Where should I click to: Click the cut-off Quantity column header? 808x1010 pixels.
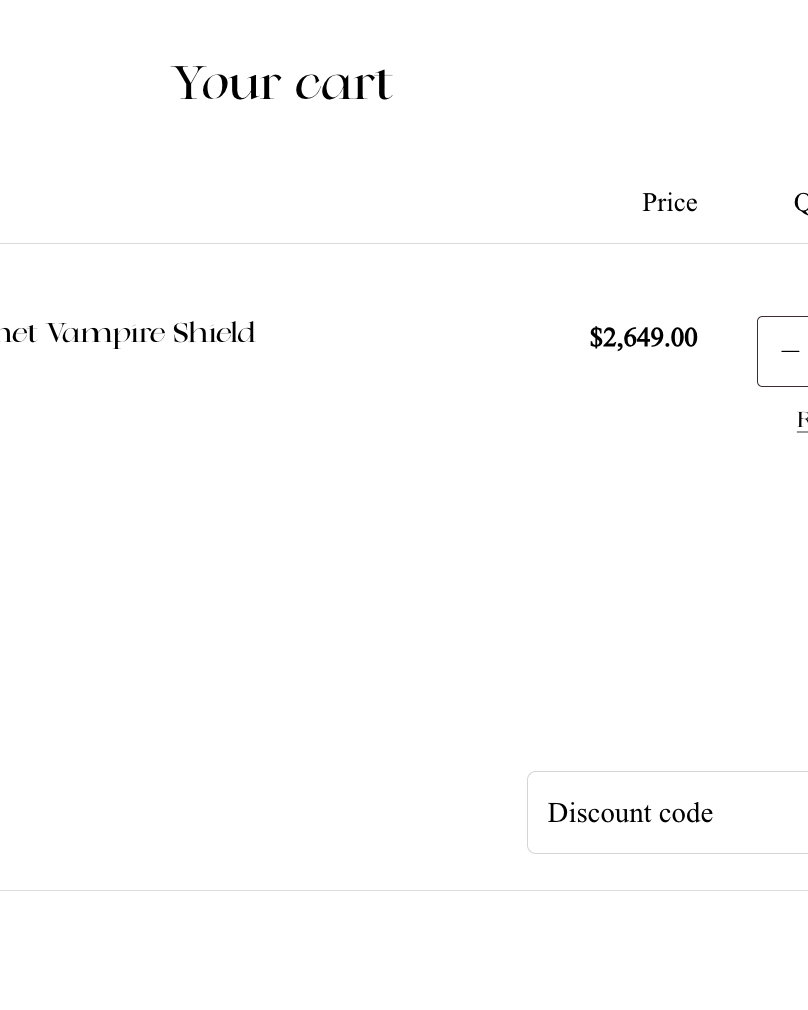click(x=801, y=203)
